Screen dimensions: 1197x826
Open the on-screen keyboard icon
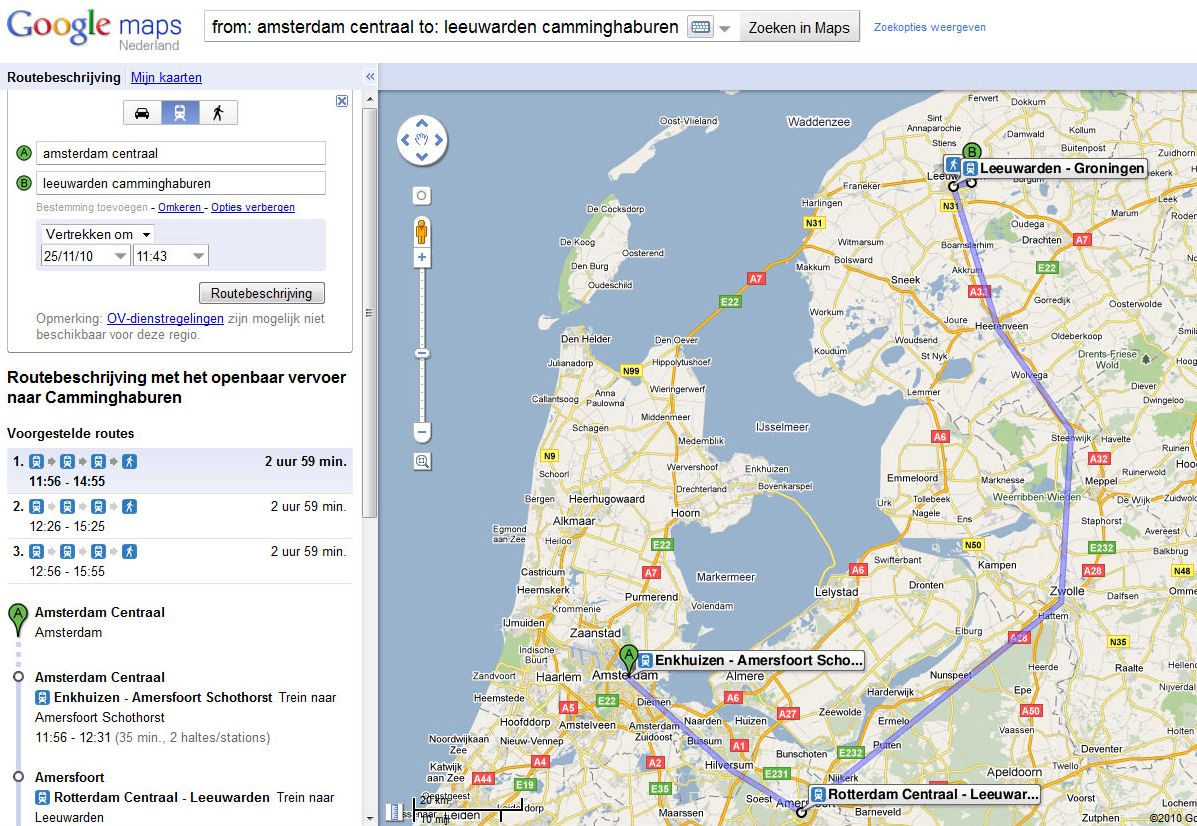tap(699, 27)
